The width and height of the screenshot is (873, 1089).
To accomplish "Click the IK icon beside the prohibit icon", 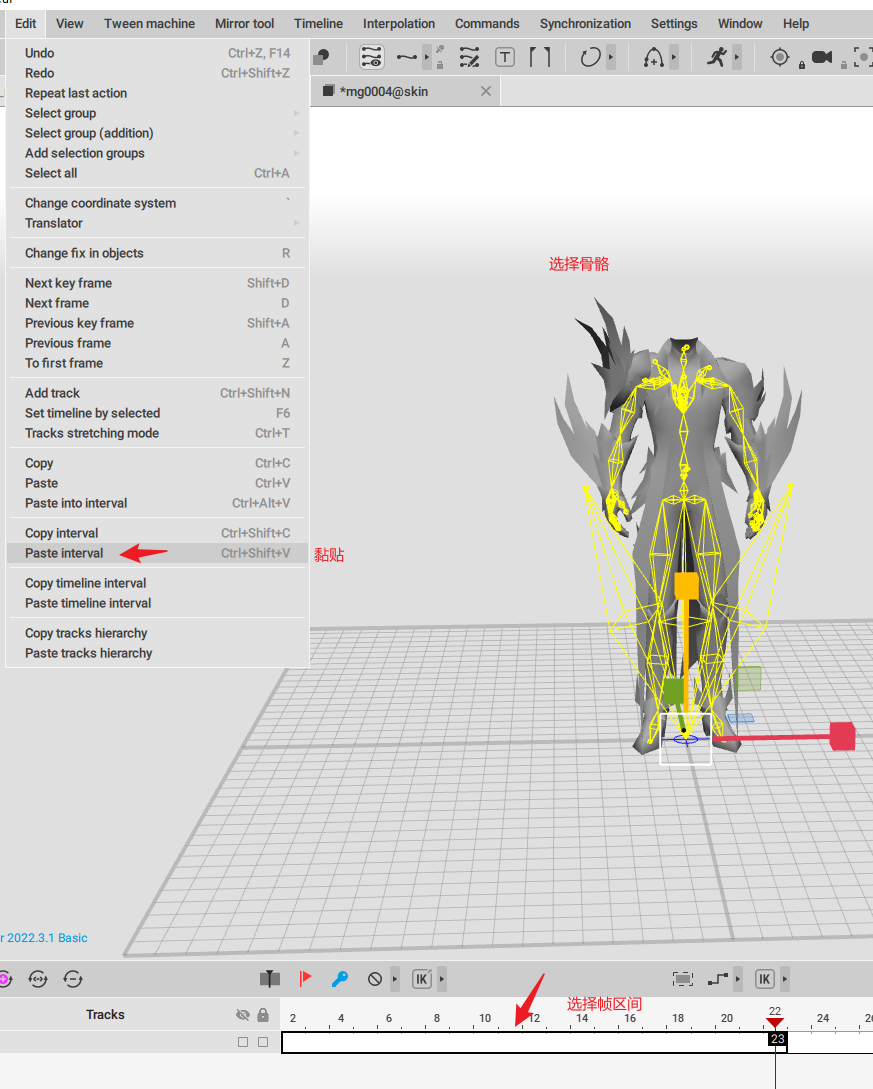I will 422,979.
